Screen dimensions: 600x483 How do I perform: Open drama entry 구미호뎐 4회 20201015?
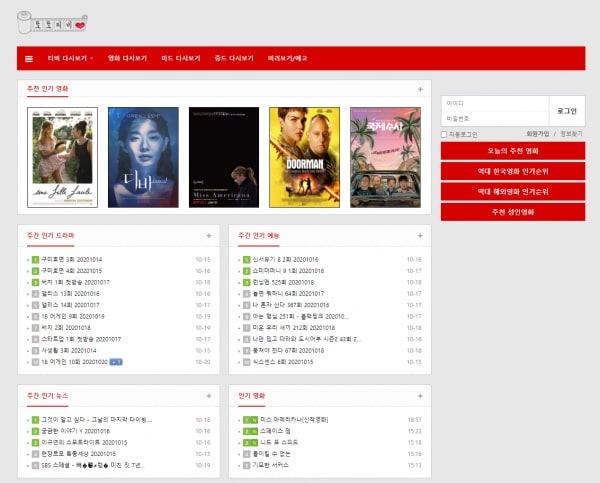(x=72, y=271)
